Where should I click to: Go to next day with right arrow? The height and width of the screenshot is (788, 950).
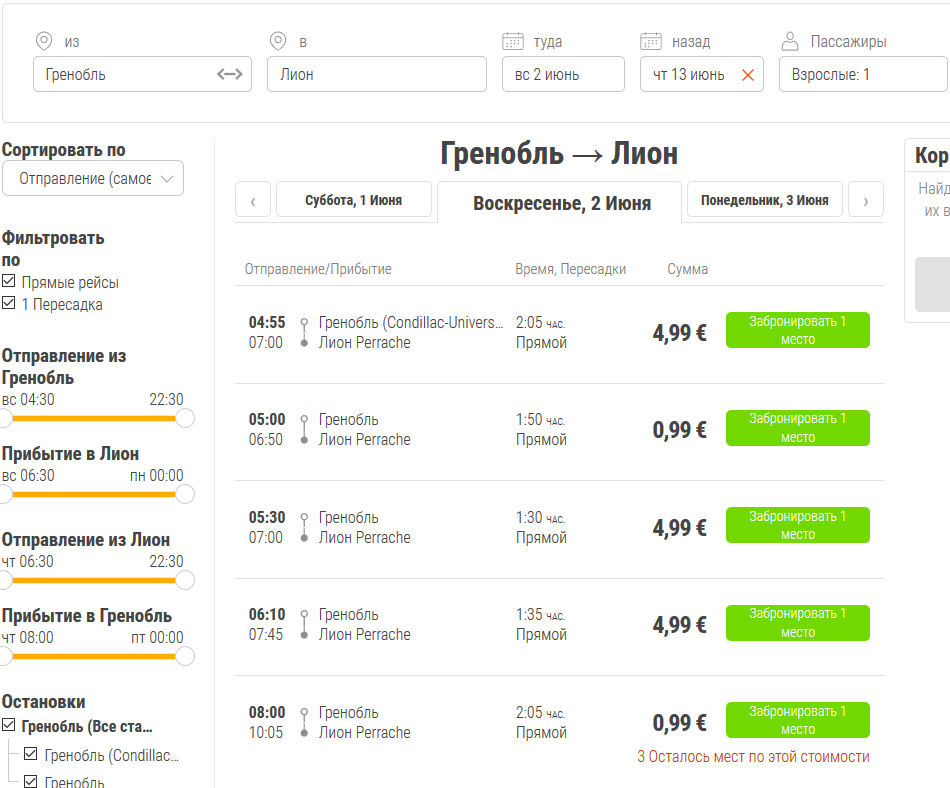(865, 200)
